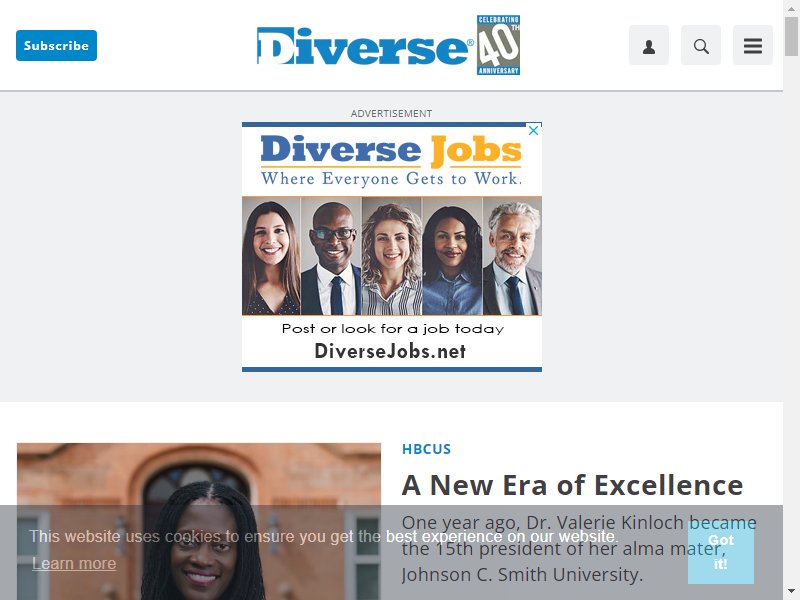800x600 pixels.
Task: Accept cookies with Got it!
Action: point(720,552)
